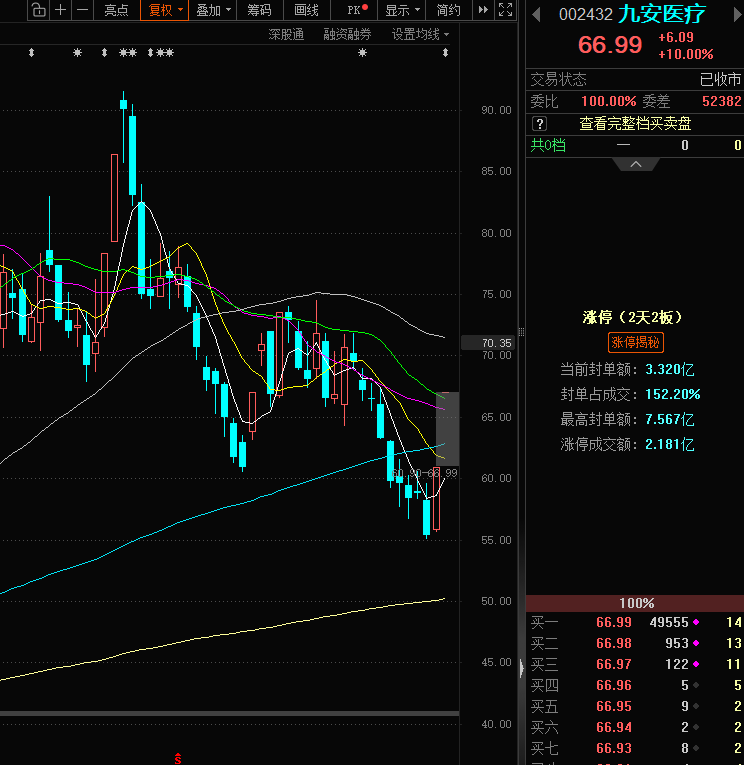Select 深股通 tag
Image resolution: width=744 pixels, height=765 pixels.
coord(286,34)
